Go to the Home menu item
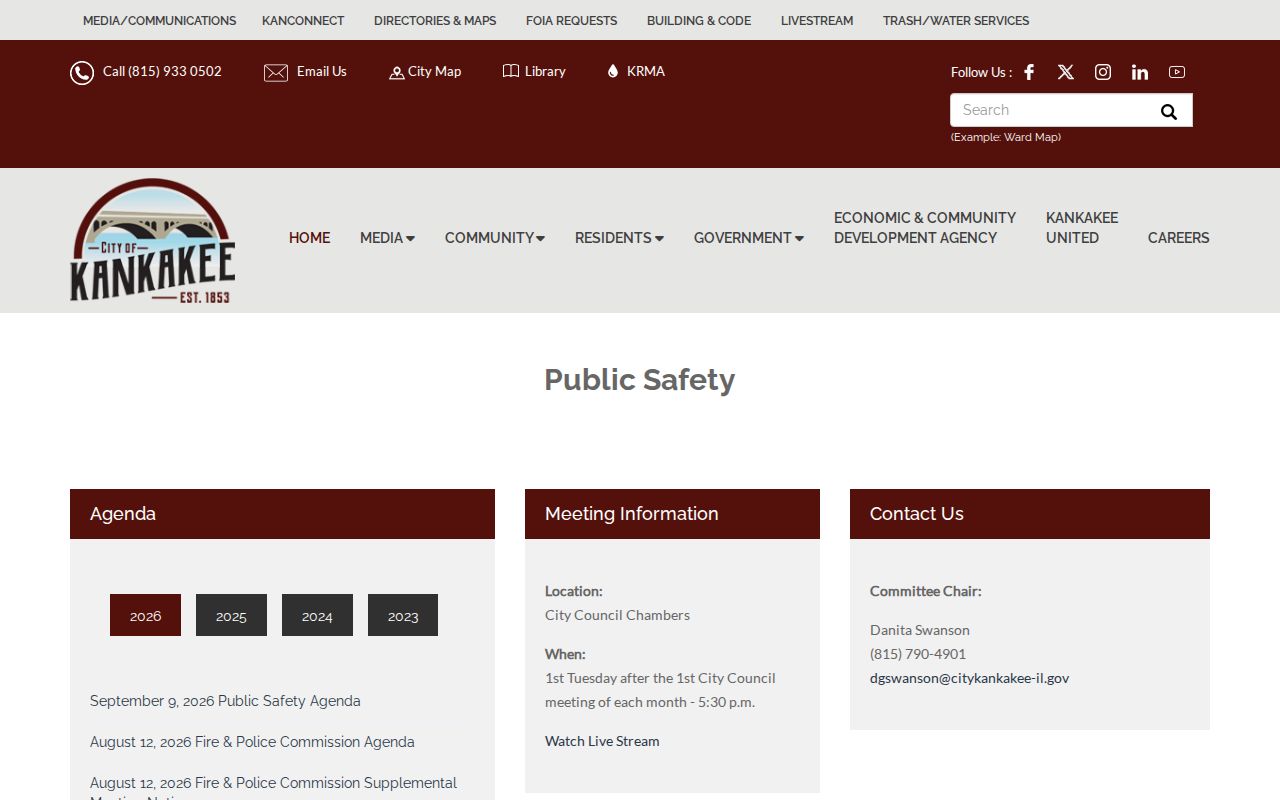 point(310,238)
